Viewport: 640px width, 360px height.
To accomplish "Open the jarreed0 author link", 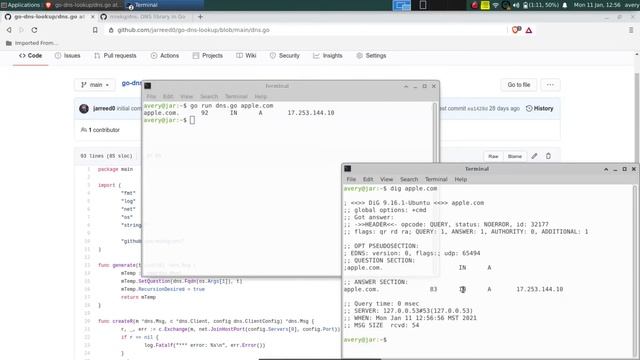I will point(104,109).
